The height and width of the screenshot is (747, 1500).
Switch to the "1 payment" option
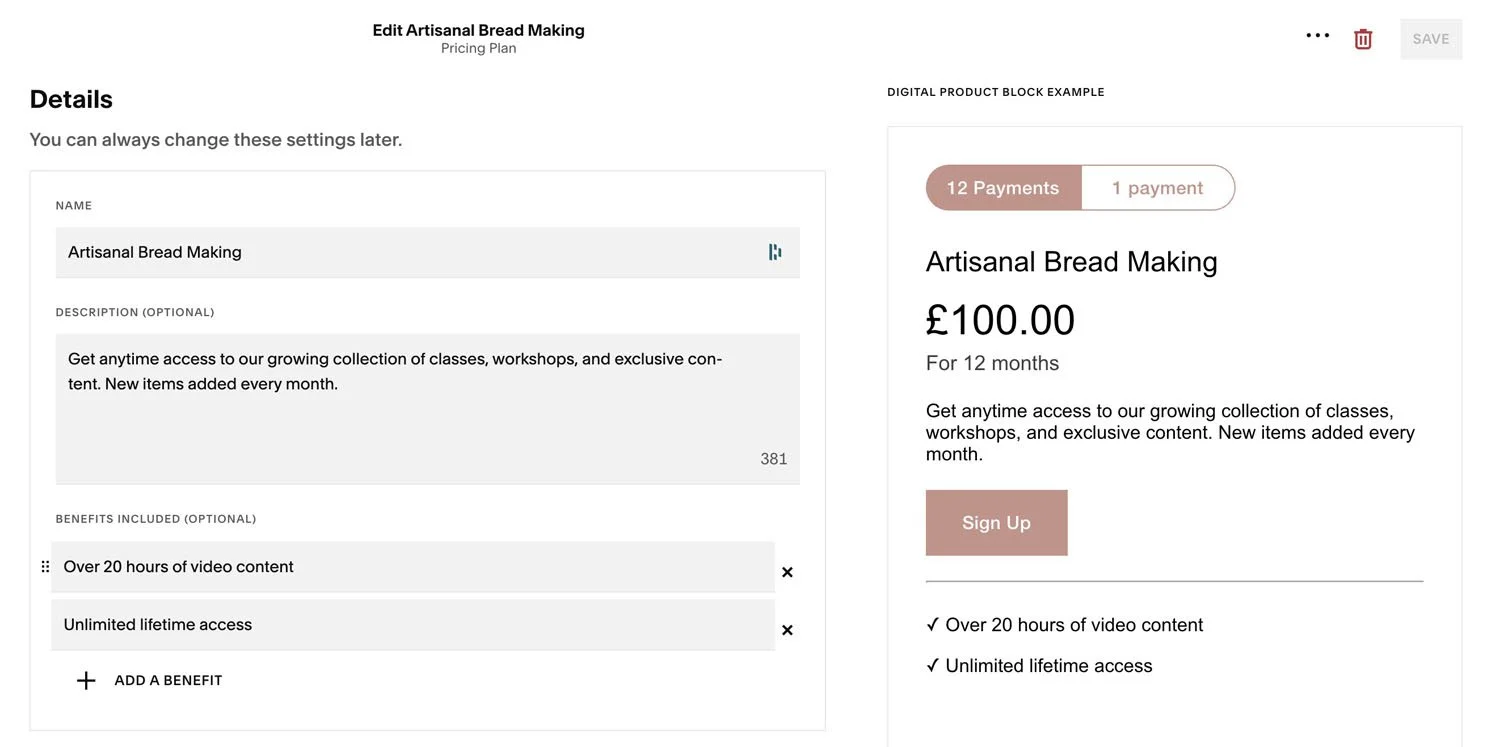tap(1158, 188)
